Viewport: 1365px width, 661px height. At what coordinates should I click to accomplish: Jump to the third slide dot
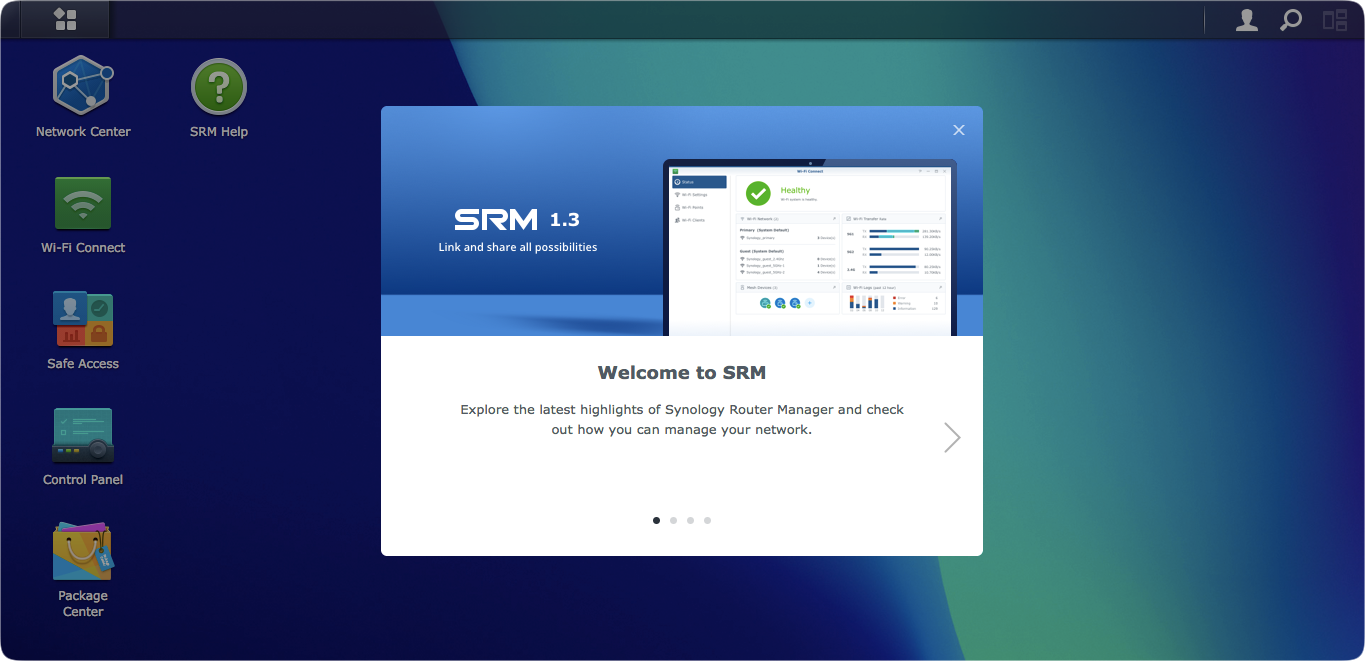click(690, 520)
